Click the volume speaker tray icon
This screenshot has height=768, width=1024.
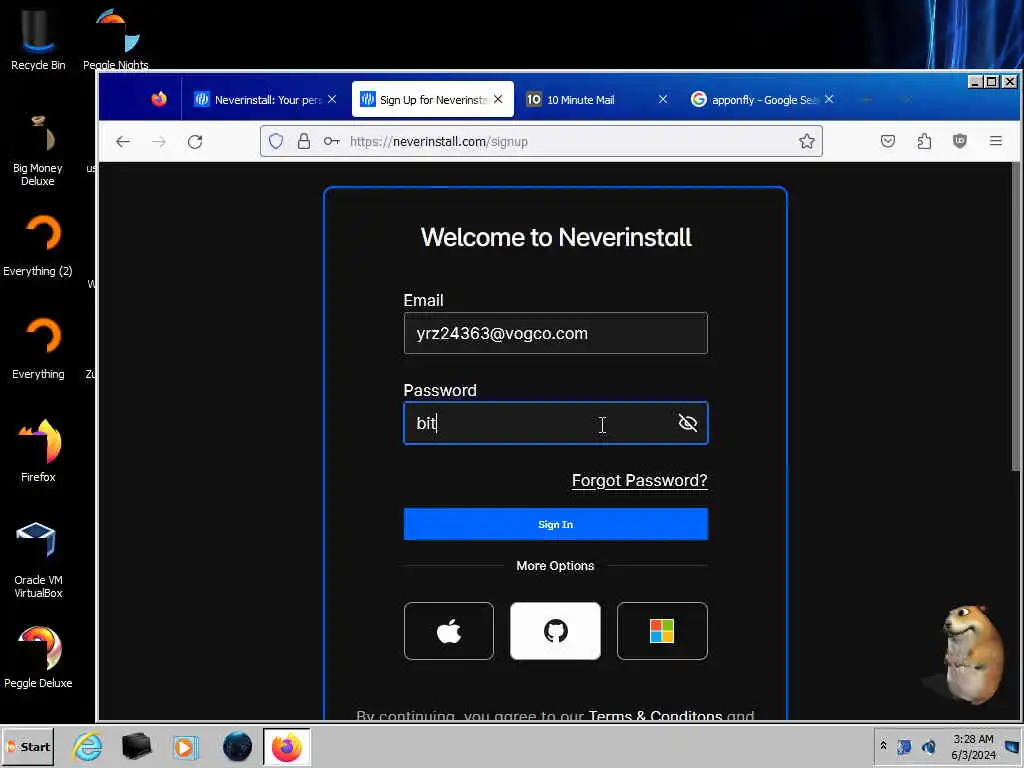[928, 746]
